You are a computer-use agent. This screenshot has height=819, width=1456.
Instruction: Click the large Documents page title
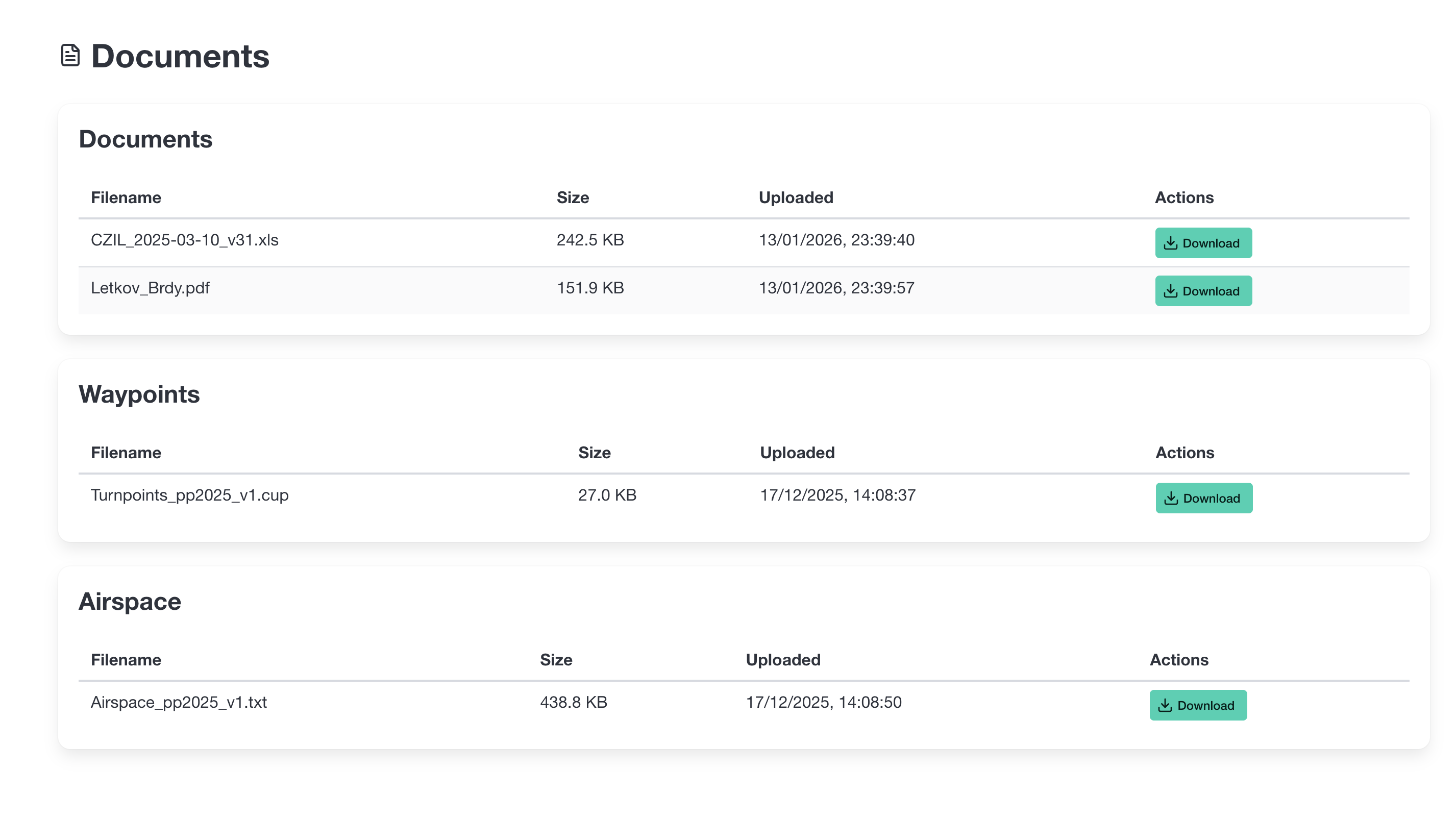tap(180, 56)
